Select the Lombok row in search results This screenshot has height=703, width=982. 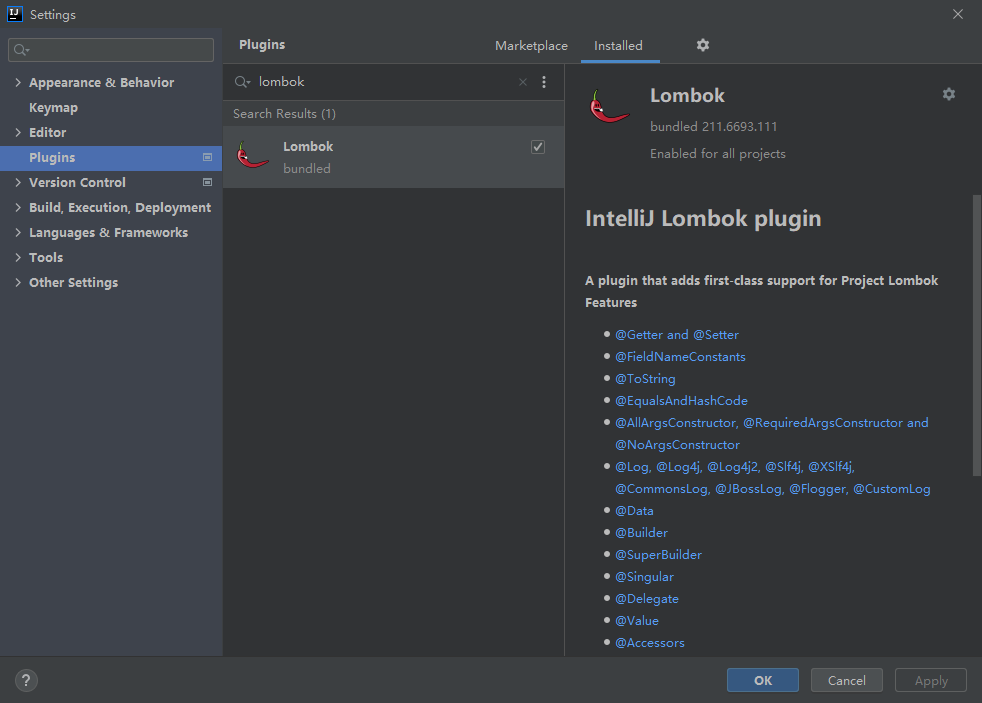coord(393,157)
